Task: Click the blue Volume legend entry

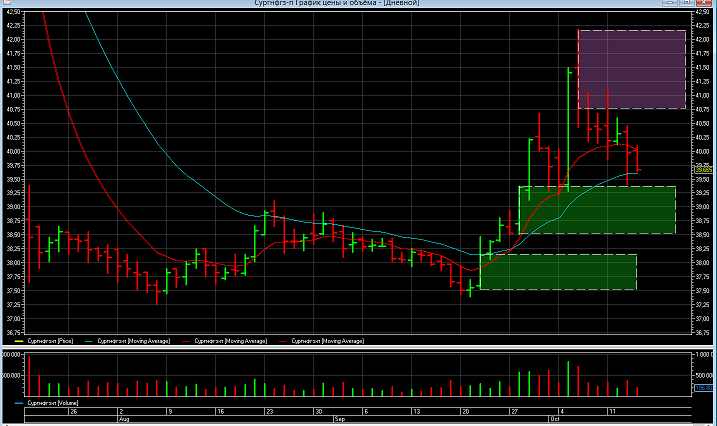Action: tap(47, 403)
